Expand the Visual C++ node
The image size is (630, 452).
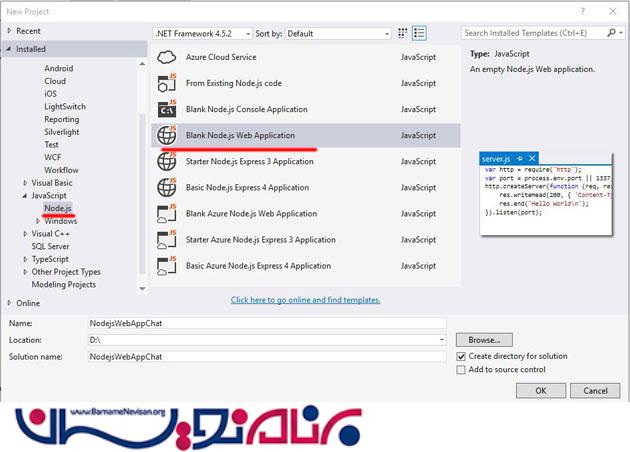pyautogui.click(x=25, y=233)
